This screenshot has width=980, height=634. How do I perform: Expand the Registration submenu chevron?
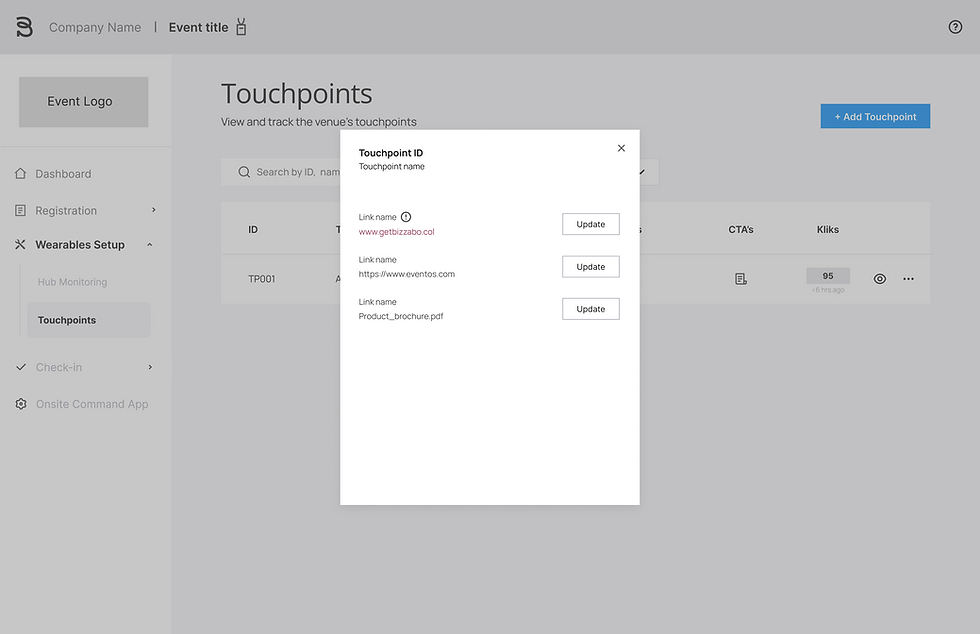[153, 210]
